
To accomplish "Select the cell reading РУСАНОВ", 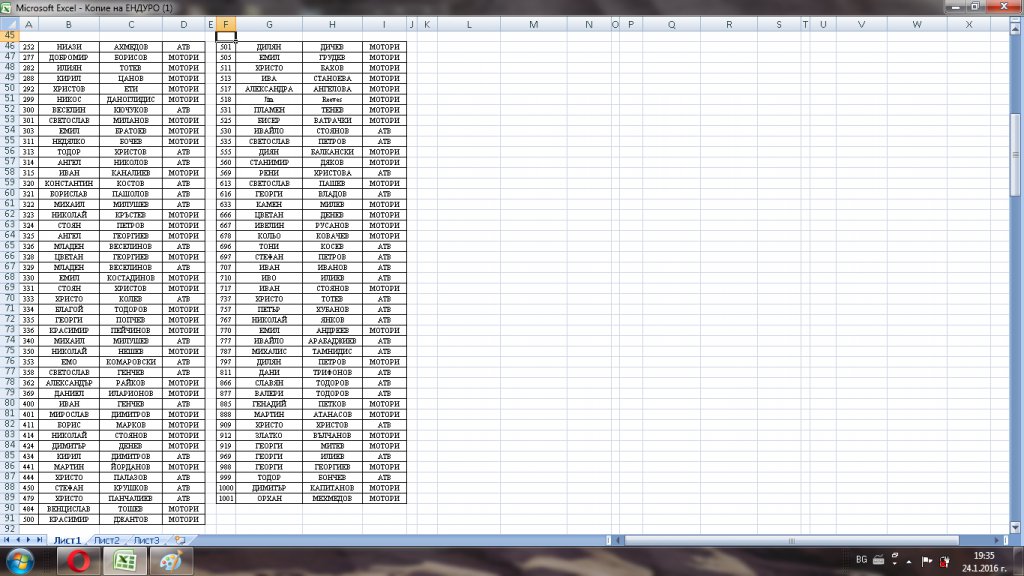I will coord(332,225).
